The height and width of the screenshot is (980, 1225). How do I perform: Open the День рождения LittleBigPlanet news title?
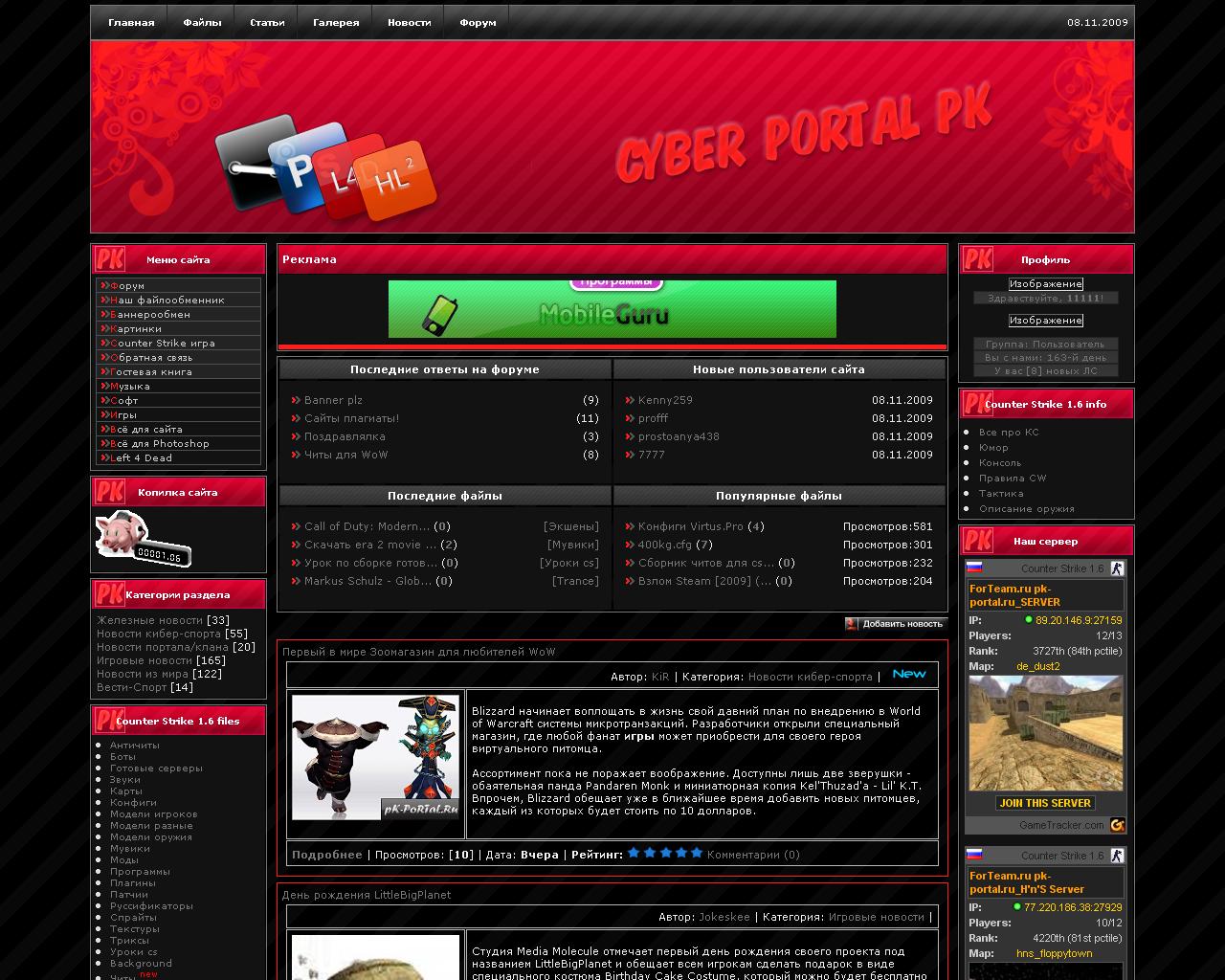[x=366, y=895]
